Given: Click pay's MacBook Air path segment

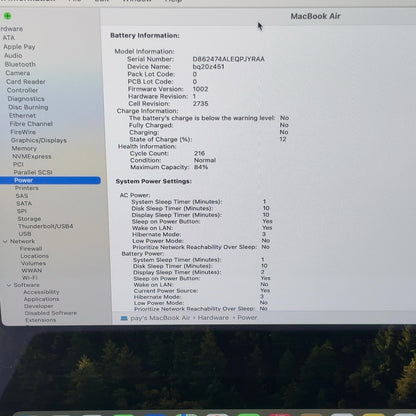Looking at the screenshot, I should (160, 318).
